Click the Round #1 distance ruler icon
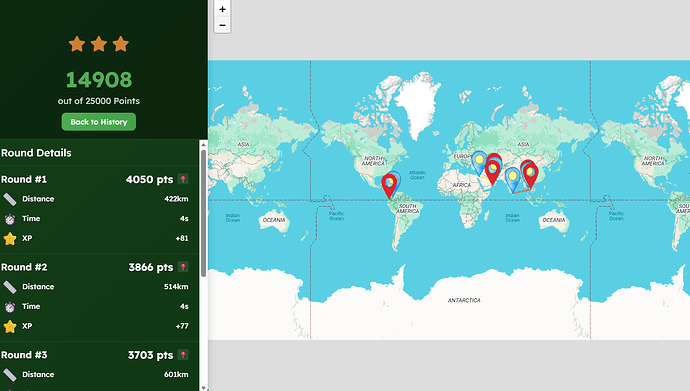This screenshot has height=391, width=690. coord(10,199)
